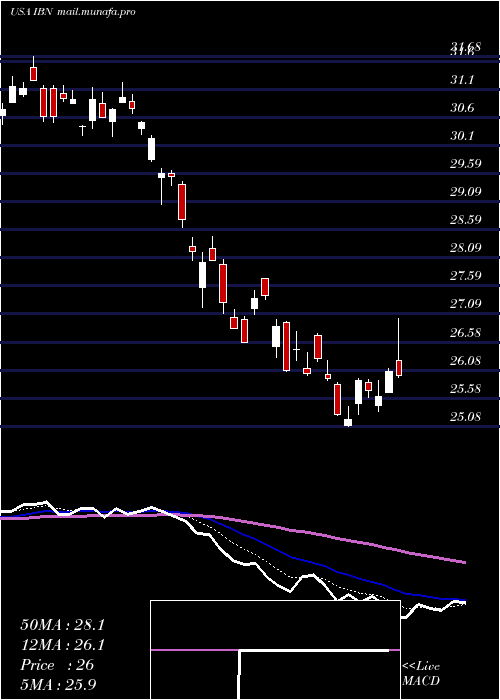Select the 29.59 price axis label
Screen dimensions: 500x700
pos(466,164)
